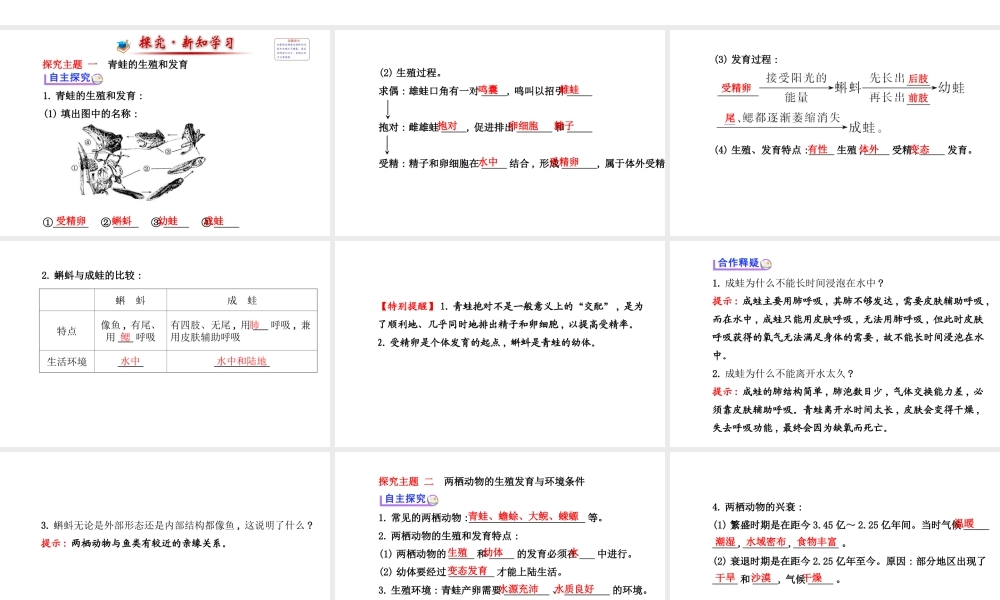Click the down arrow between 求偶 and 抱对
The width and height of the screenshot is (1000, 600).
(x=387, y=109)
